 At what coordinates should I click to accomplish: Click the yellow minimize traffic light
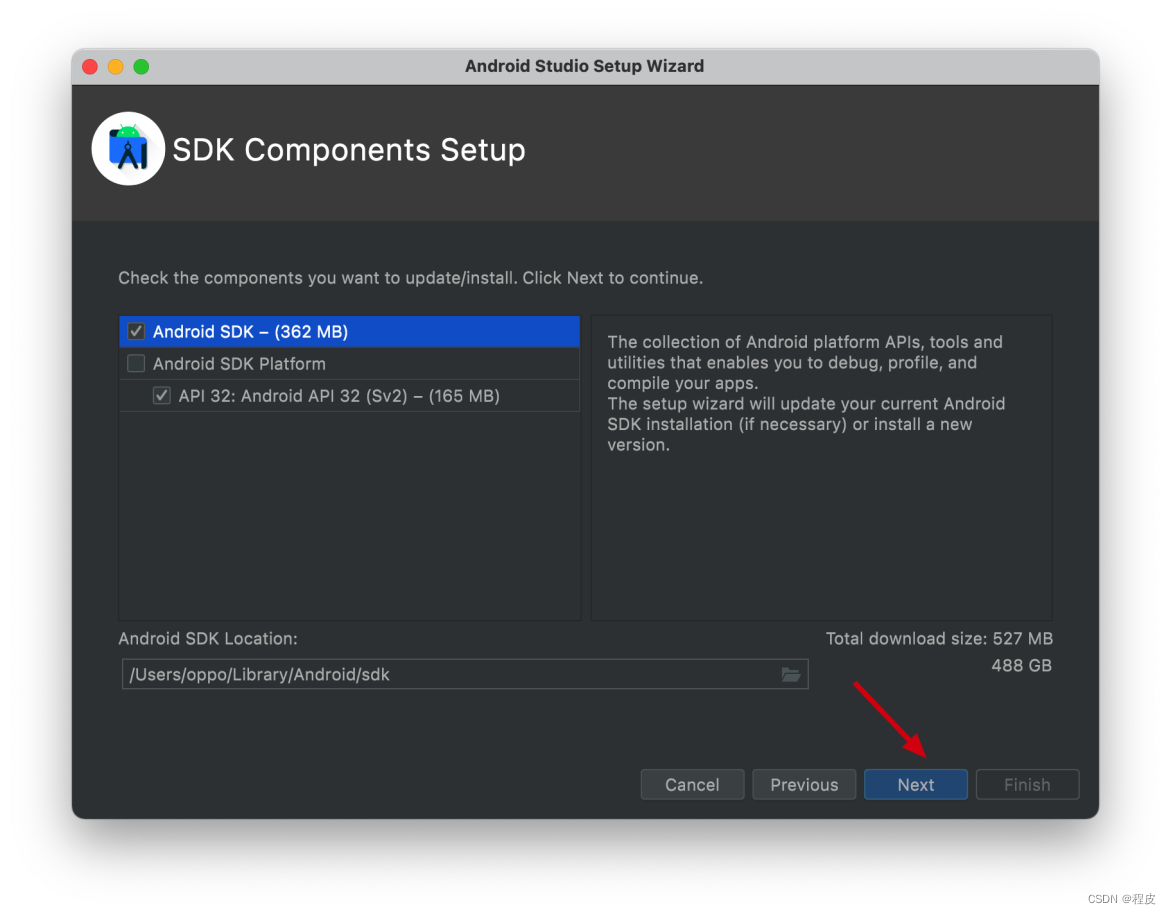(115, 66)
